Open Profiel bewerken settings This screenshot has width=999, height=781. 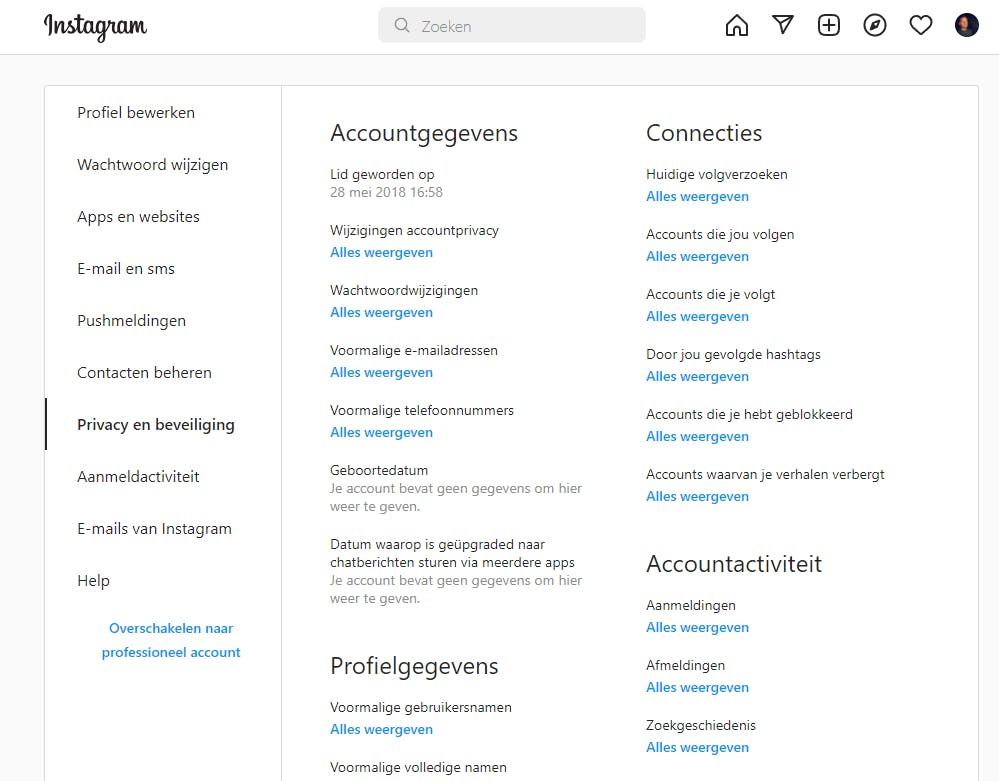pos(136,113)
